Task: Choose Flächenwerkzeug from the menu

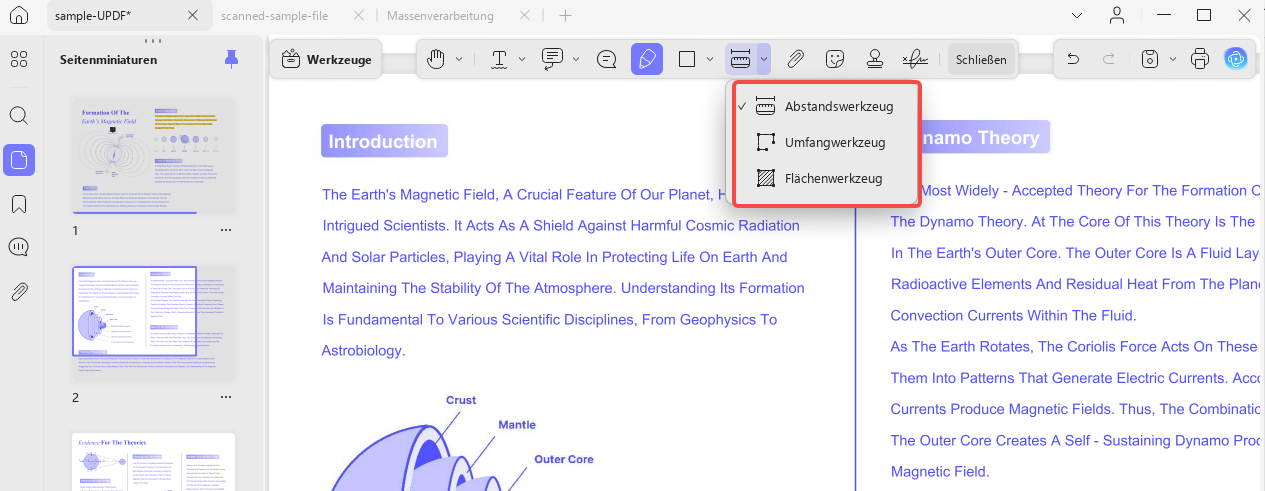Action: tap(826, 179)
